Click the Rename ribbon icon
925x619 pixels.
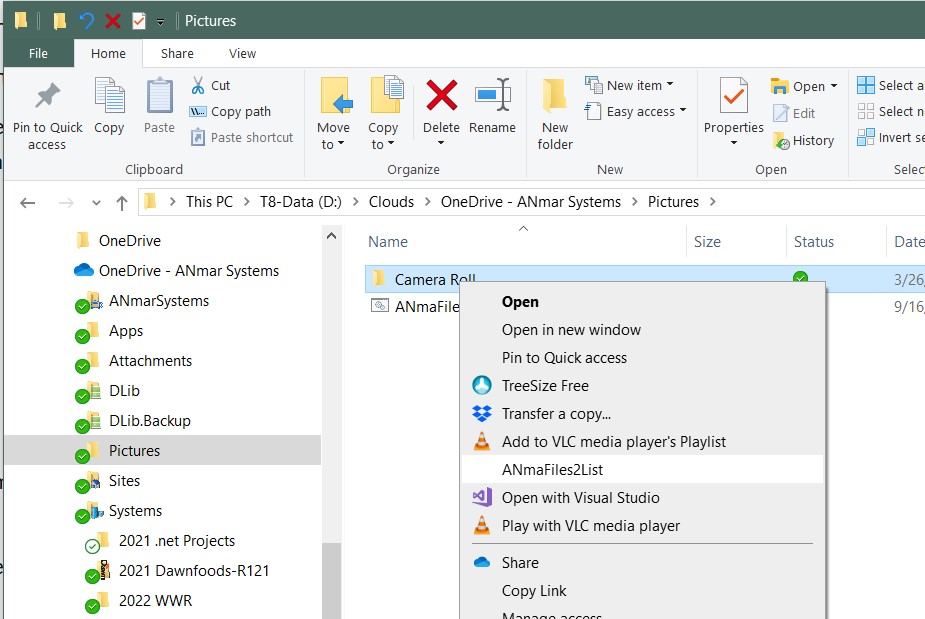(x=492, y=97)
